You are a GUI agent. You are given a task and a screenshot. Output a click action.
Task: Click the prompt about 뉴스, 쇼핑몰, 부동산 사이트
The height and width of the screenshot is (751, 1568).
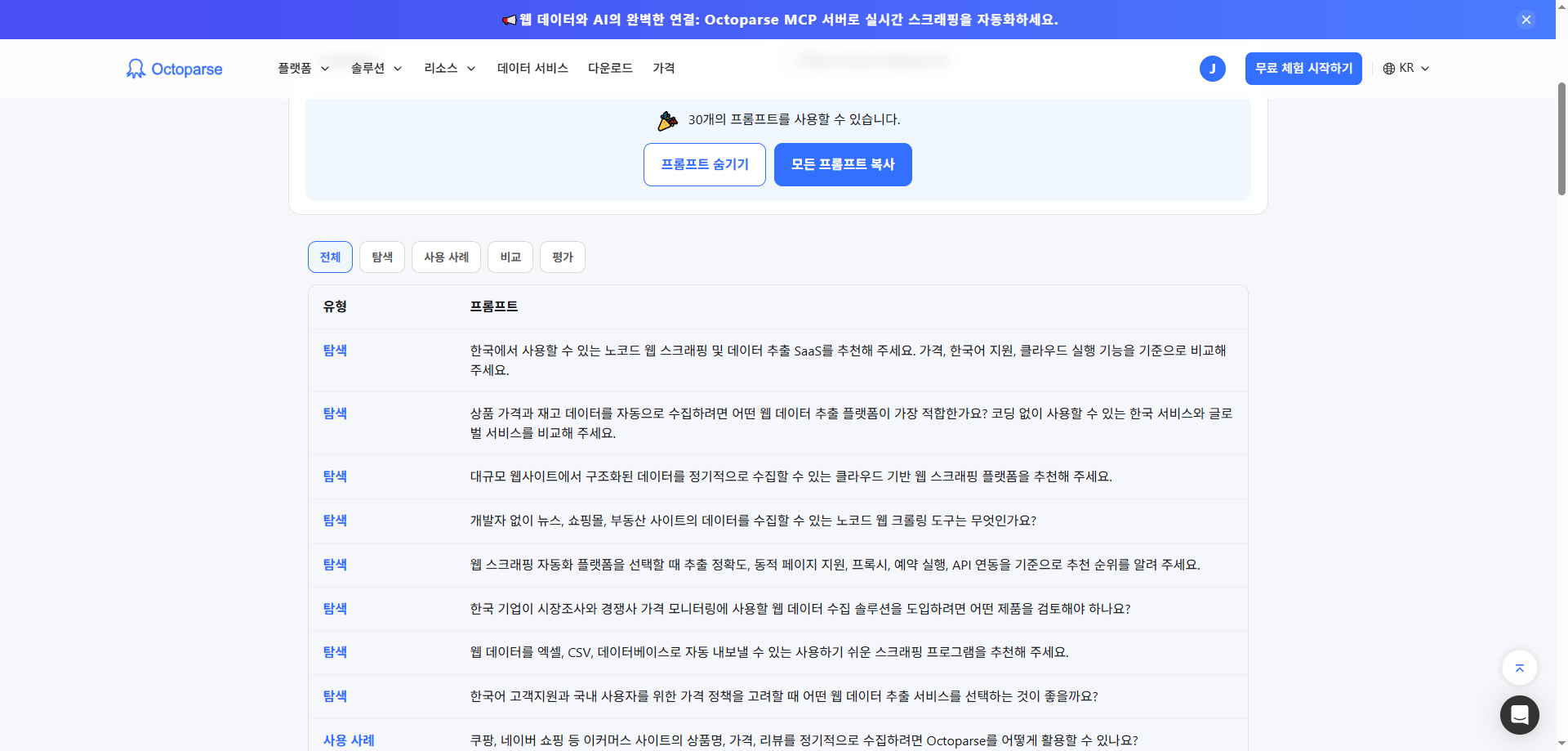[x=753, y=521]
